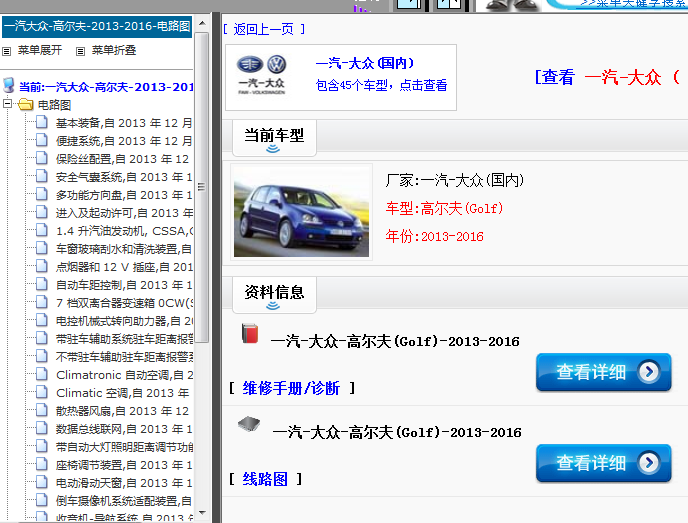The height and width of the screenshot is (523, 688).
Task: Click tree panel scrollbar down arrow
Action: [202, 512]
